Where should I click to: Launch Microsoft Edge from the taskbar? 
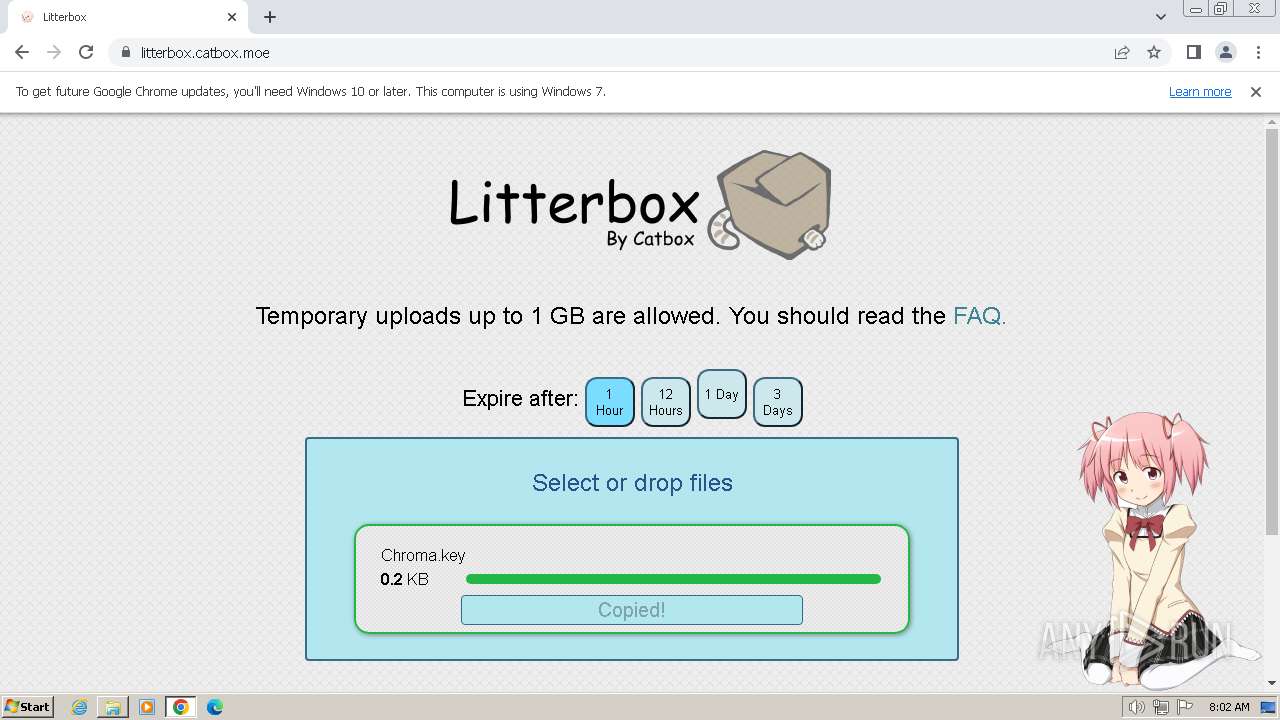[215, 707]
